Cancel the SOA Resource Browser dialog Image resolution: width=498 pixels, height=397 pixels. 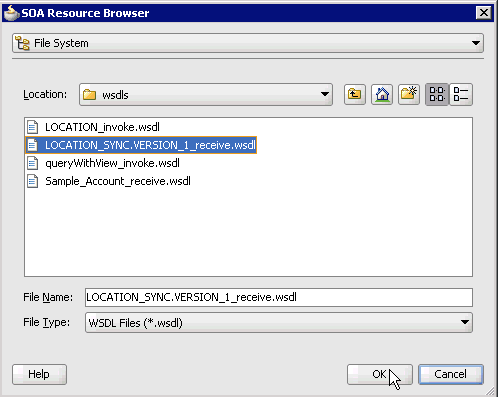[x=451, y=374]
